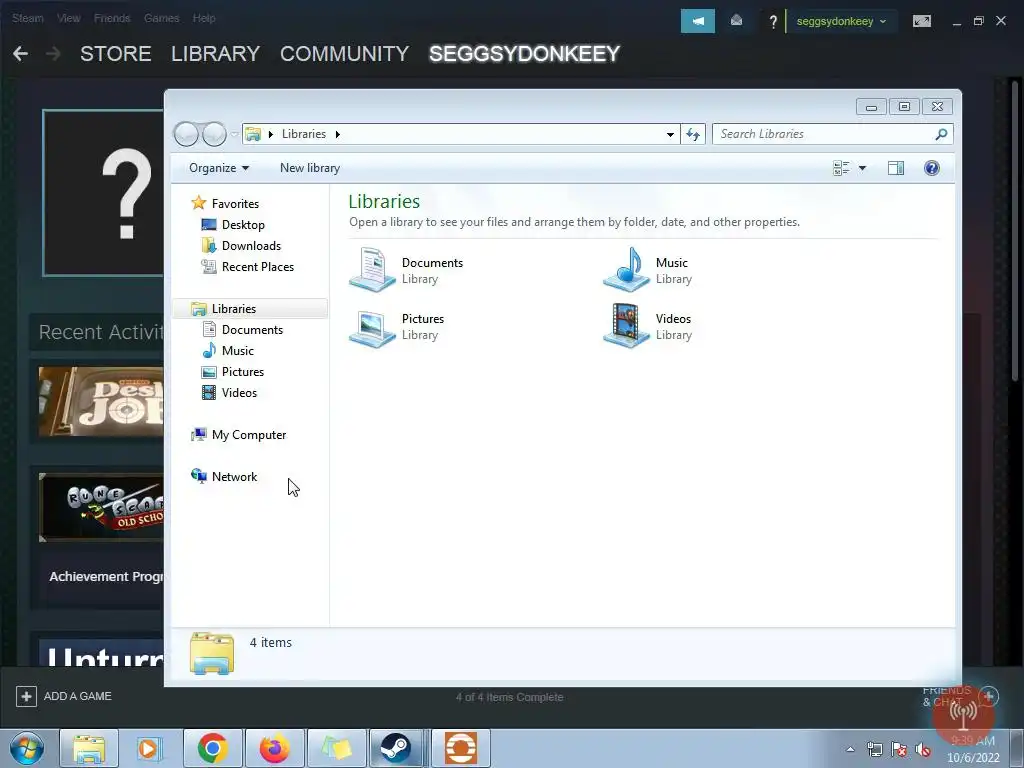
Task: Click Explorer forward navigation button
Action: pos(214,134)
